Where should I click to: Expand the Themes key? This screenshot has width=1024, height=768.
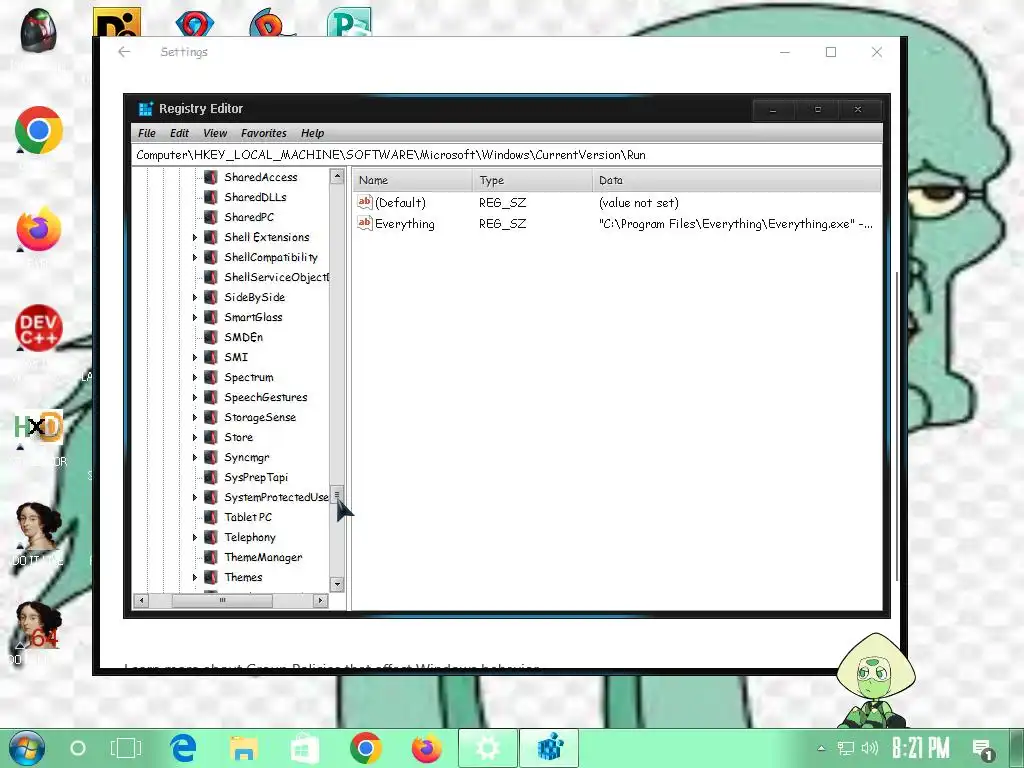[195, 577]
